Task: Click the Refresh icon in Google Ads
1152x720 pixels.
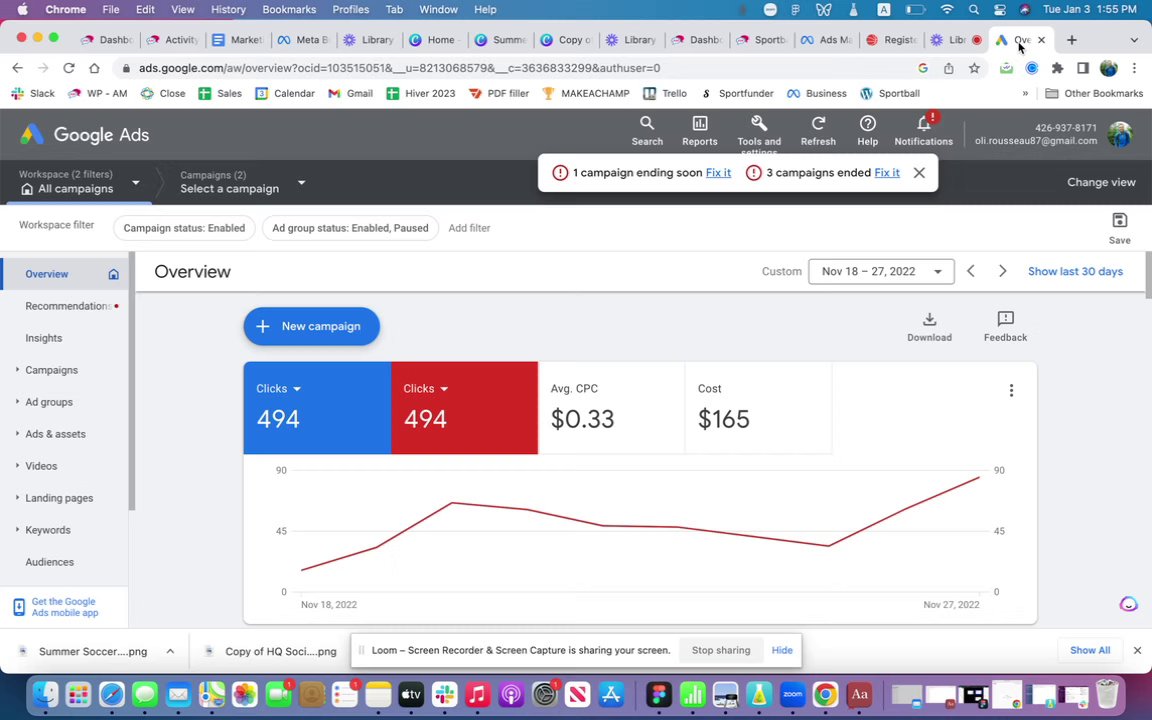Action: tap(818, 130)
